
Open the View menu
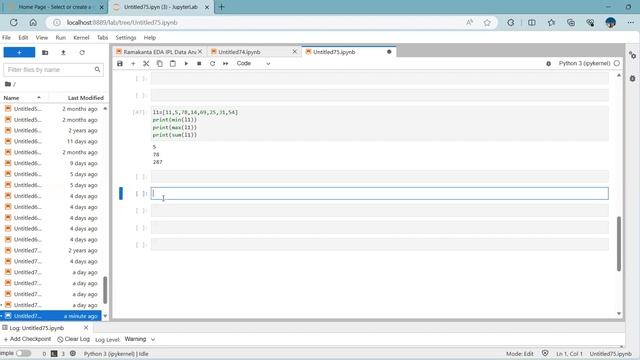click(x=42, y=38)
